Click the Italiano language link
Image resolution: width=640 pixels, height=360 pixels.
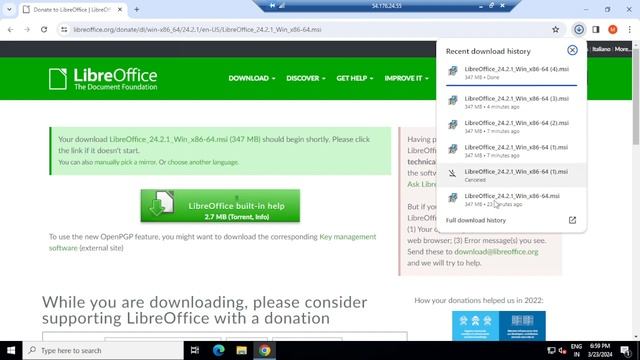click(601, 49)
